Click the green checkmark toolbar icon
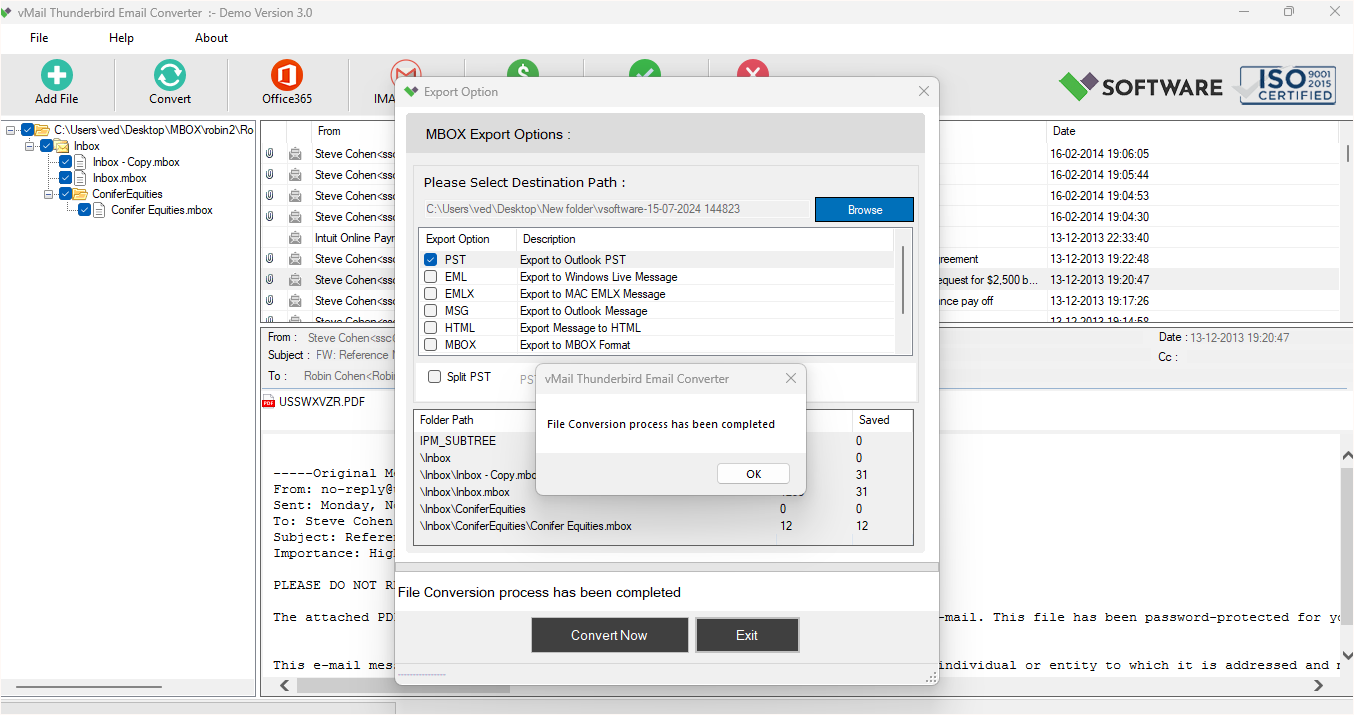The image size is (1354, 715). pos(645,70)
